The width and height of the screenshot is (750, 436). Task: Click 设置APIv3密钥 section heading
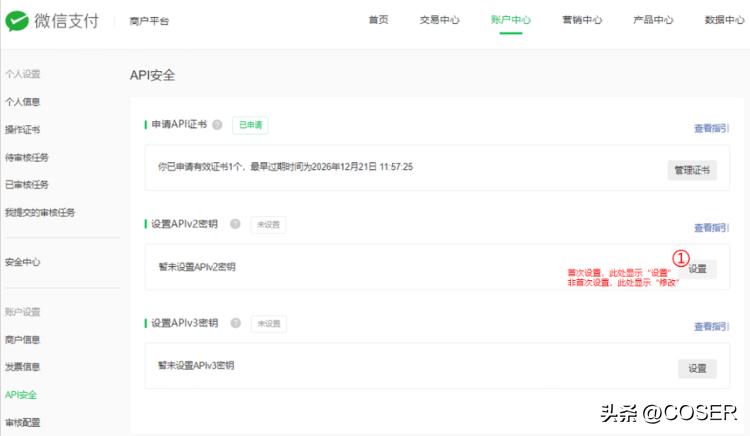[185, 323]
